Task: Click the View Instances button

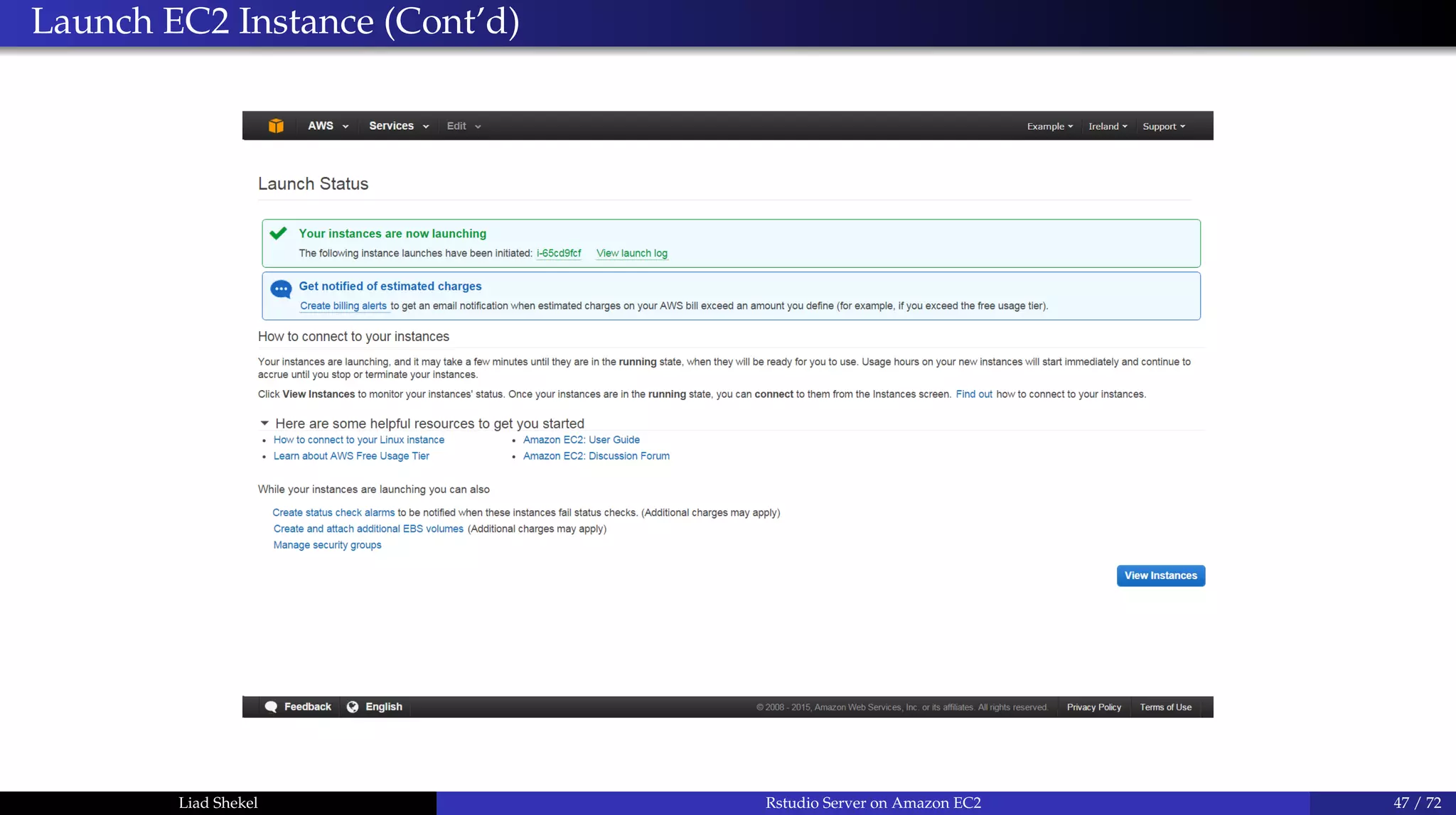Action: (x=1161, y=576)
